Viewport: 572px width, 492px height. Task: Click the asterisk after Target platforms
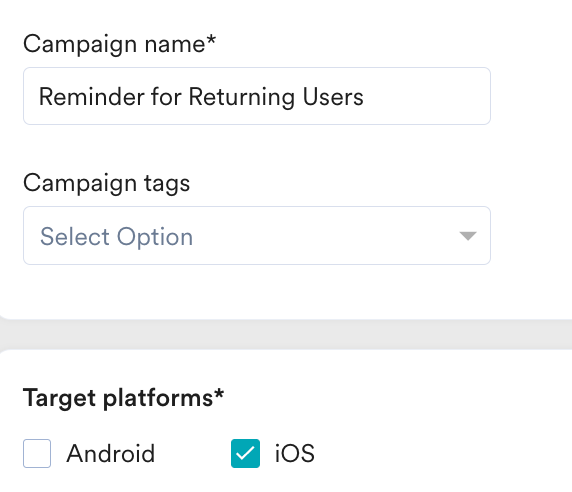pos(219,393)
